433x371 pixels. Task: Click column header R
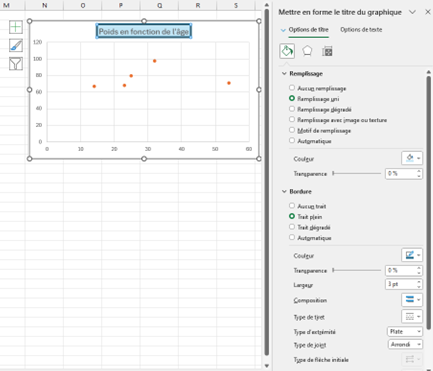[198, 5]
